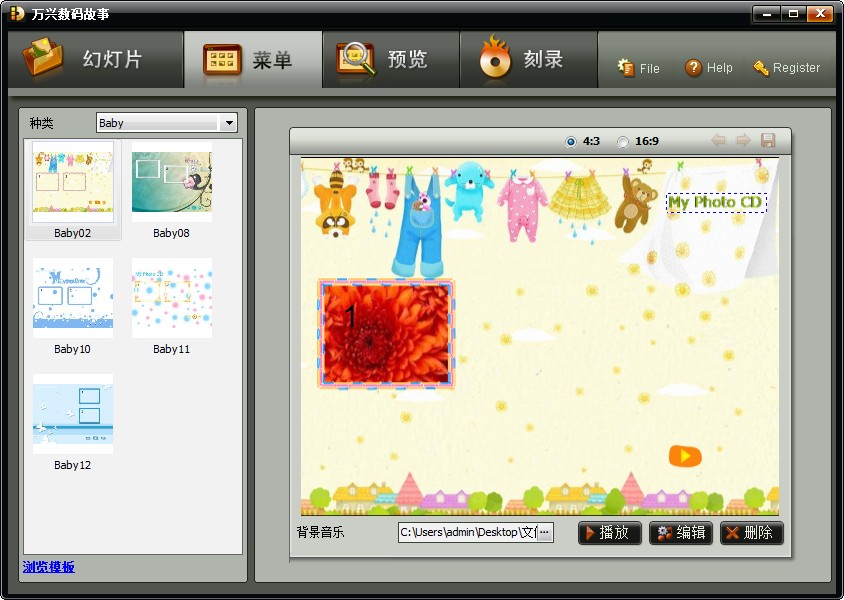Click the orange play button in menu preview
The image size is (844, 600).
685,456
